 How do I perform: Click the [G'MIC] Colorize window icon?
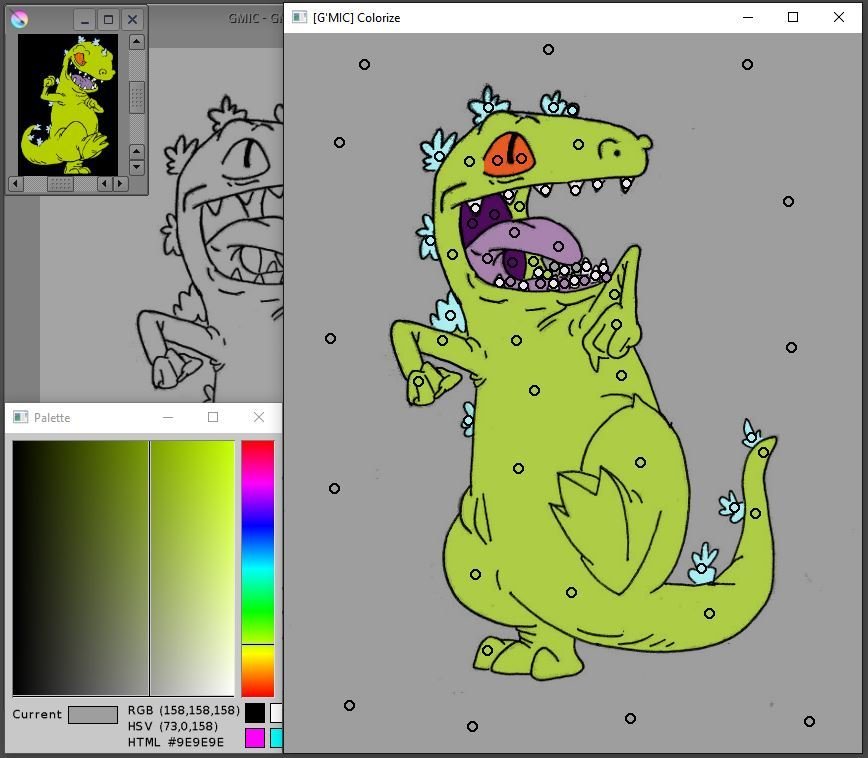pos(299,17)
